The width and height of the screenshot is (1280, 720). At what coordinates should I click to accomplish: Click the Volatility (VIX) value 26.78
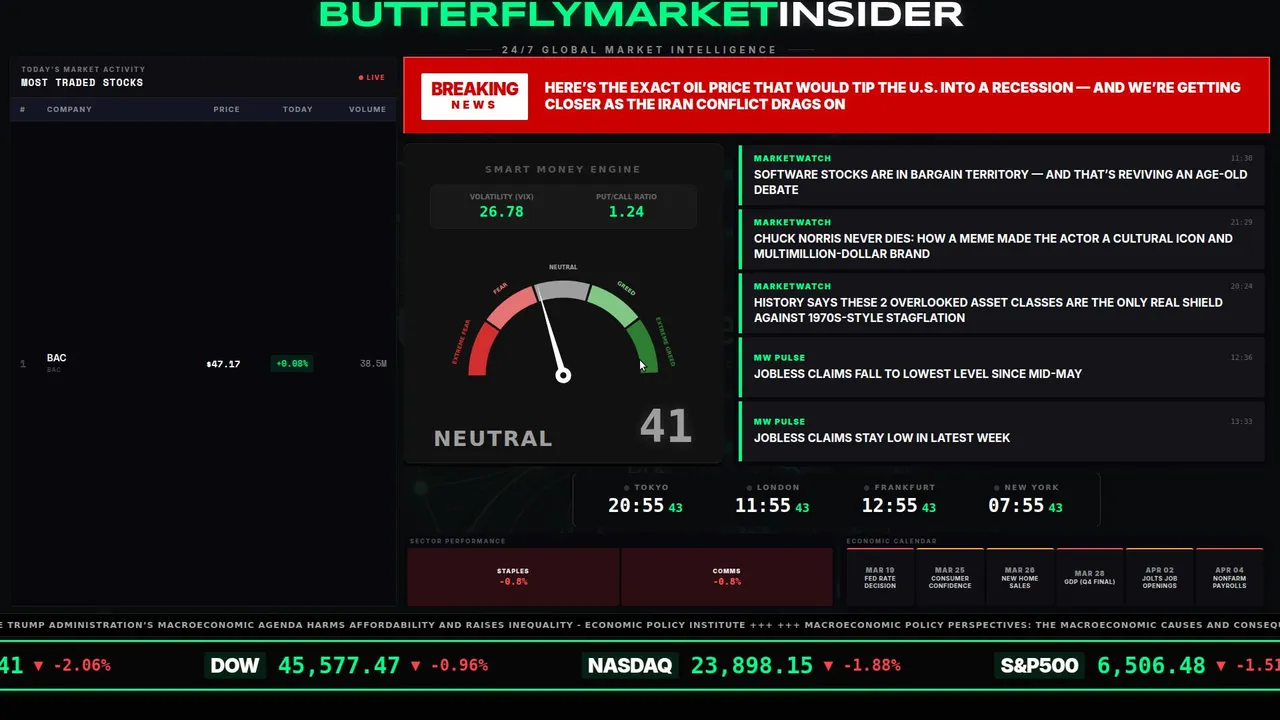pos(501,212)
